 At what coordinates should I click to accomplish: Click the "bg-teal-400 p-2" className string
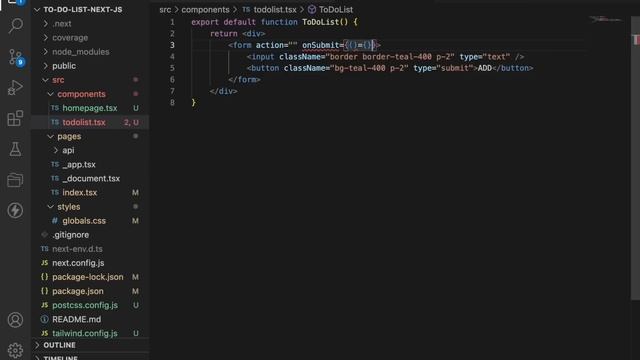coord(369,68)
